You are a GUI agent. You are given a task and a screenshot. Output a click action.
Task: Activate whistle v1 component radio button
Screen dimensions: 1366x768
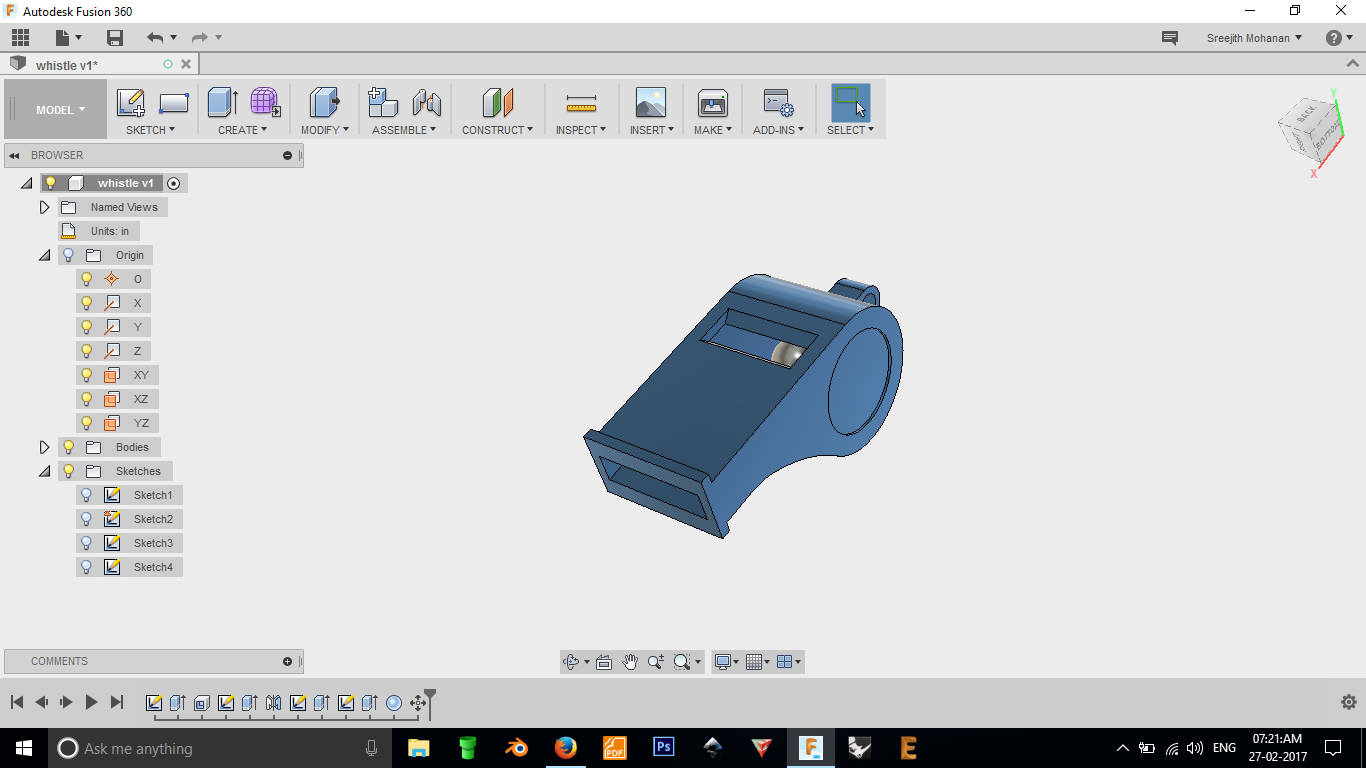(174, 183)
